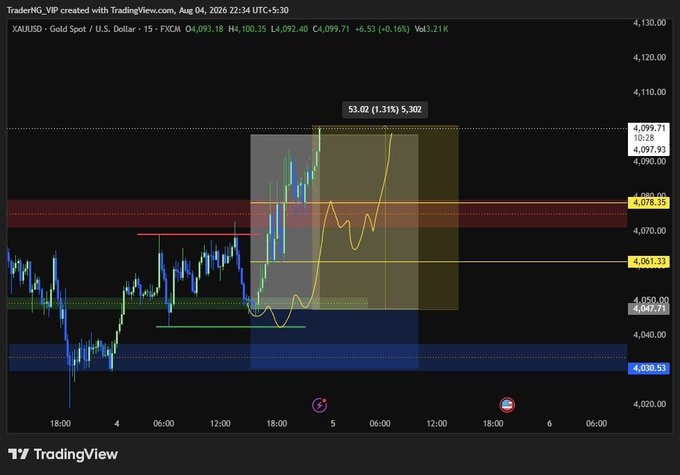Click the short green horizontal support line
The image size is (680, 475).
(231, 327)
